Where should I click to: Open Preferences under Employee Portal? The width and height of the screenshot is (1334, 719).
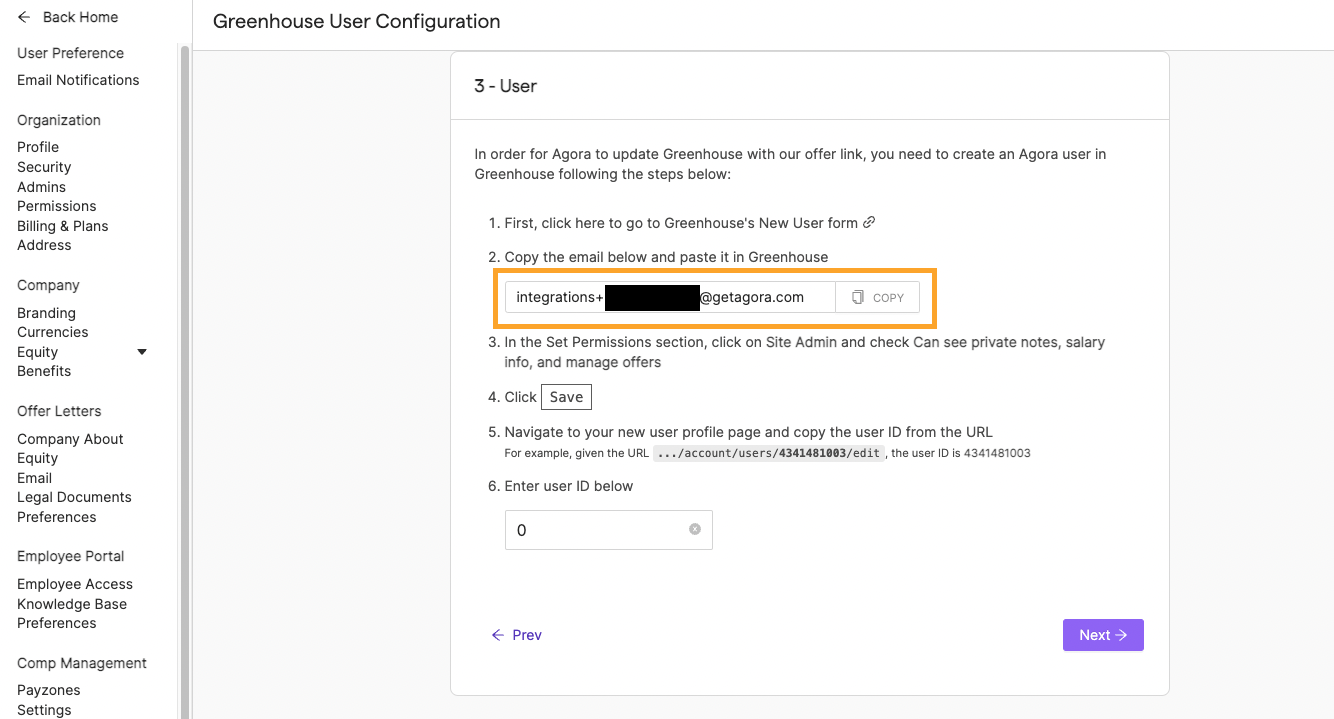coord(57,623)
